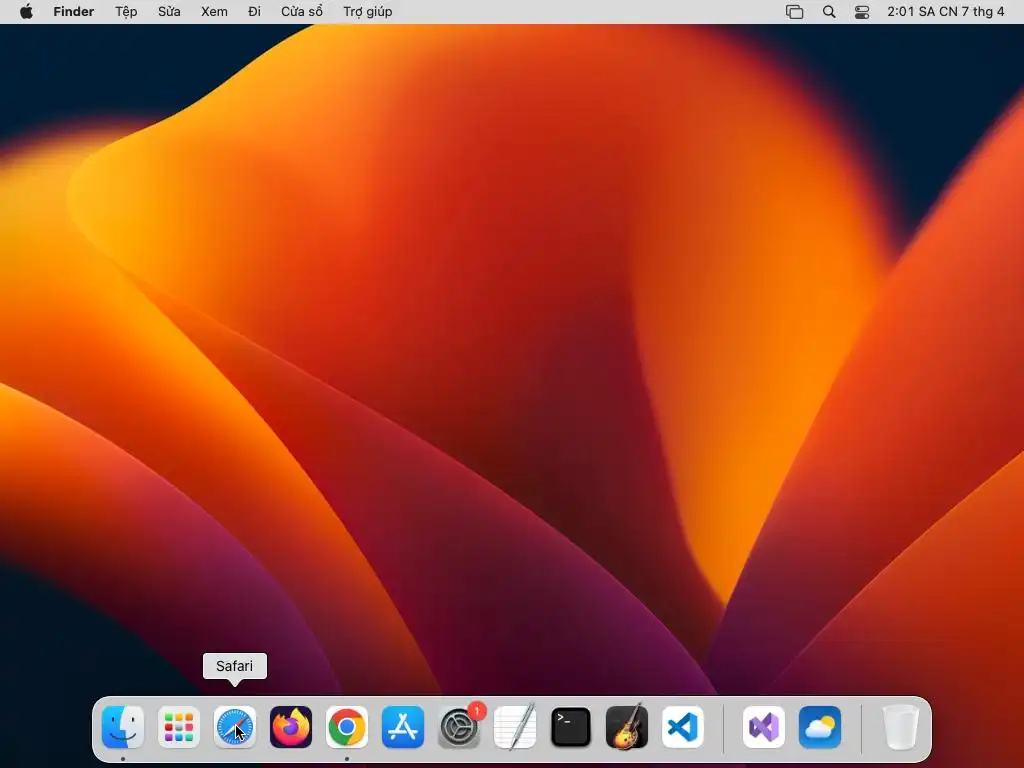The height and width of the screenshot is (768, 1024).
Task: Open Control Center in menu bar
Action: 862,12
